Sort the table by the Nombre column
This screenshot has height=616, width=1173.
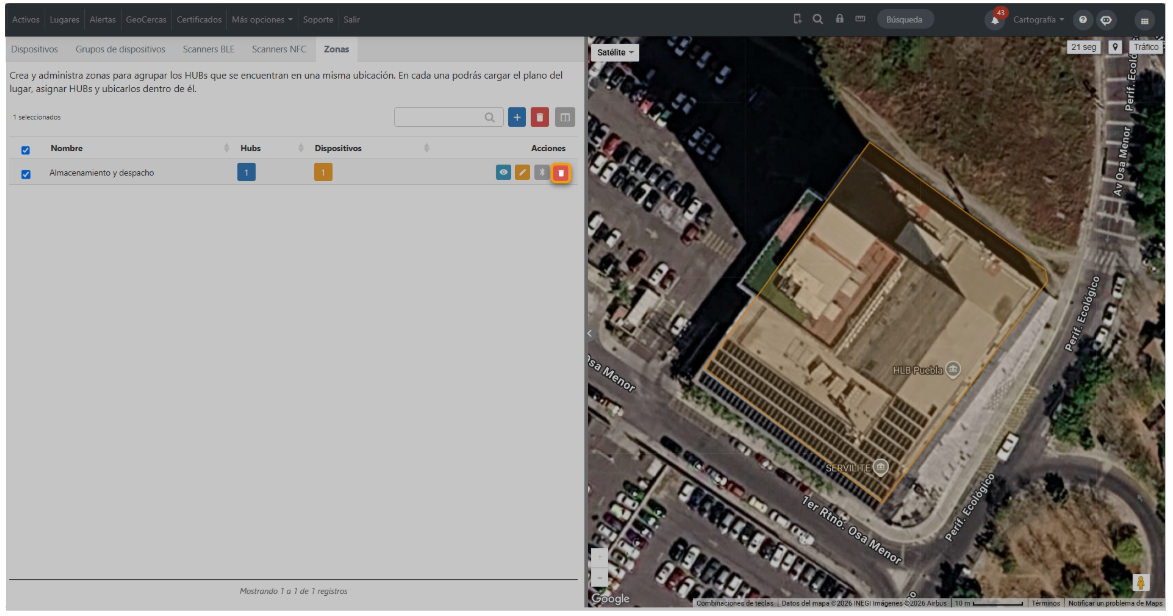click(138, 148)
